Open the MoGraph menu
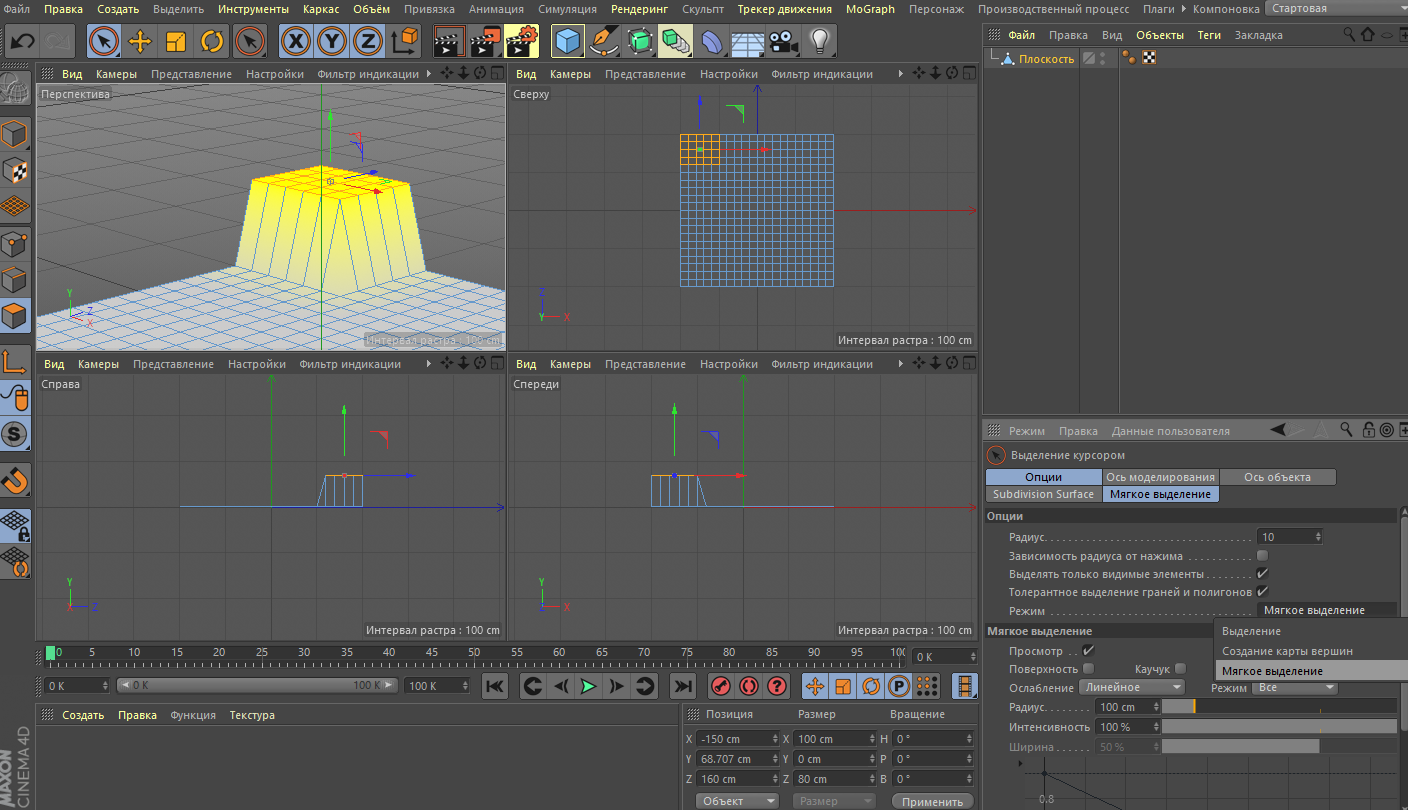Viewport: 1408px width, 810px height. 870,9
